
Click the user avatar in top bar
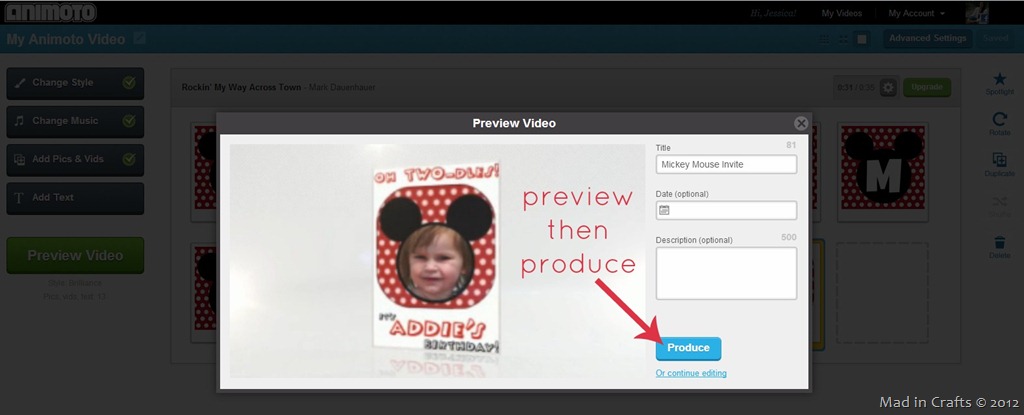coord(977,12)
